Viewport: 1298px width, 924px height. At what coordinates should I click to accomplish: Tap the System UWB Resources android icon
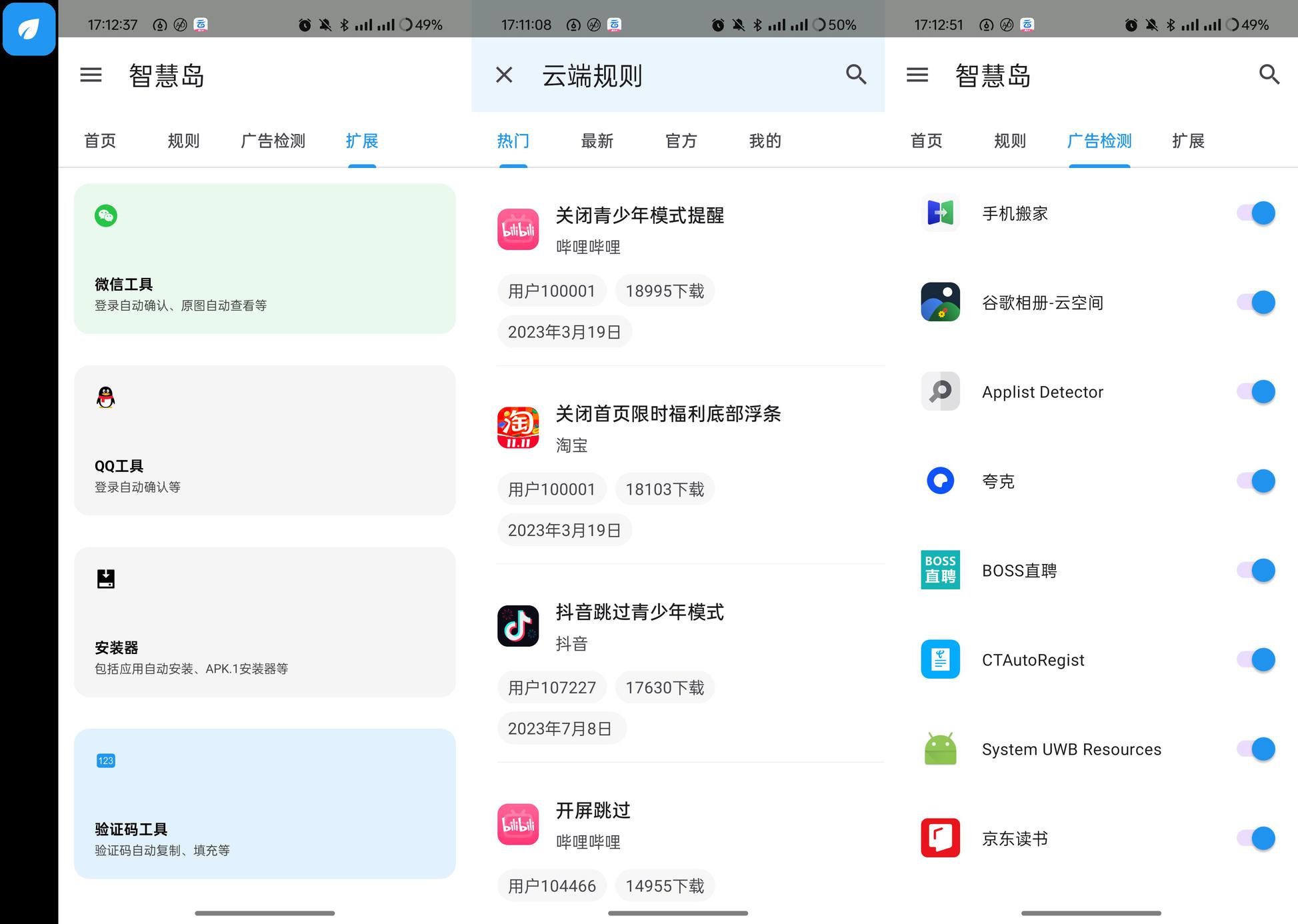(x=940, y=749)
